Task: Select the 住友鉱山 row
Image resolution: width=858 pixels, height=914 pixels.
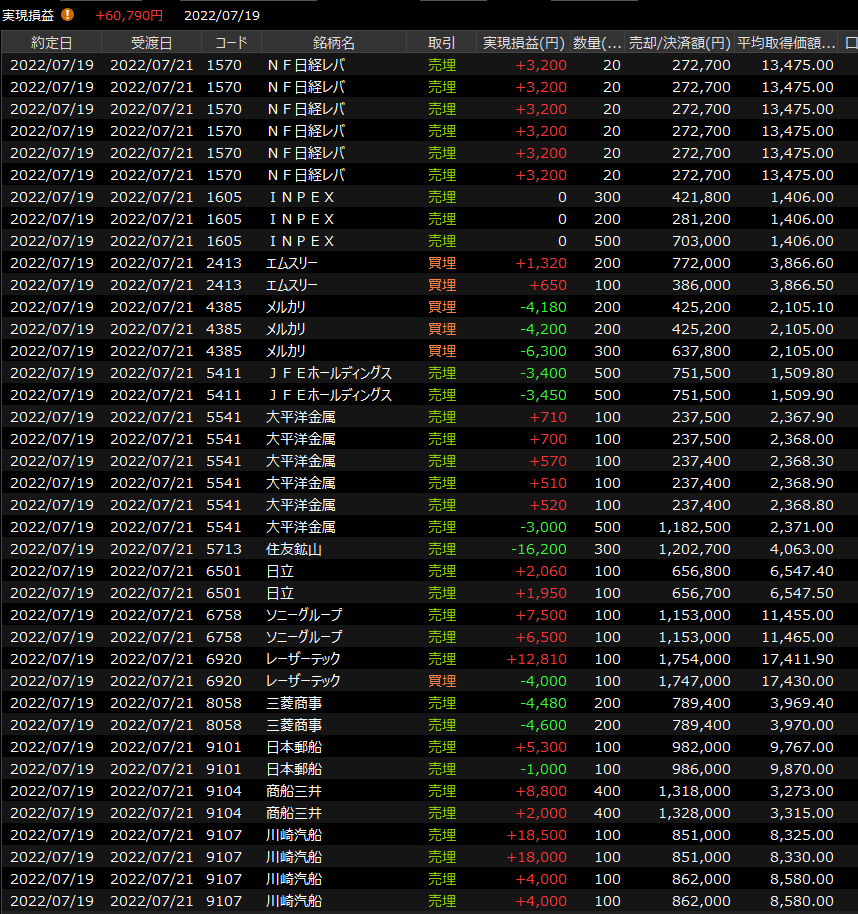Action: (294, 549)
